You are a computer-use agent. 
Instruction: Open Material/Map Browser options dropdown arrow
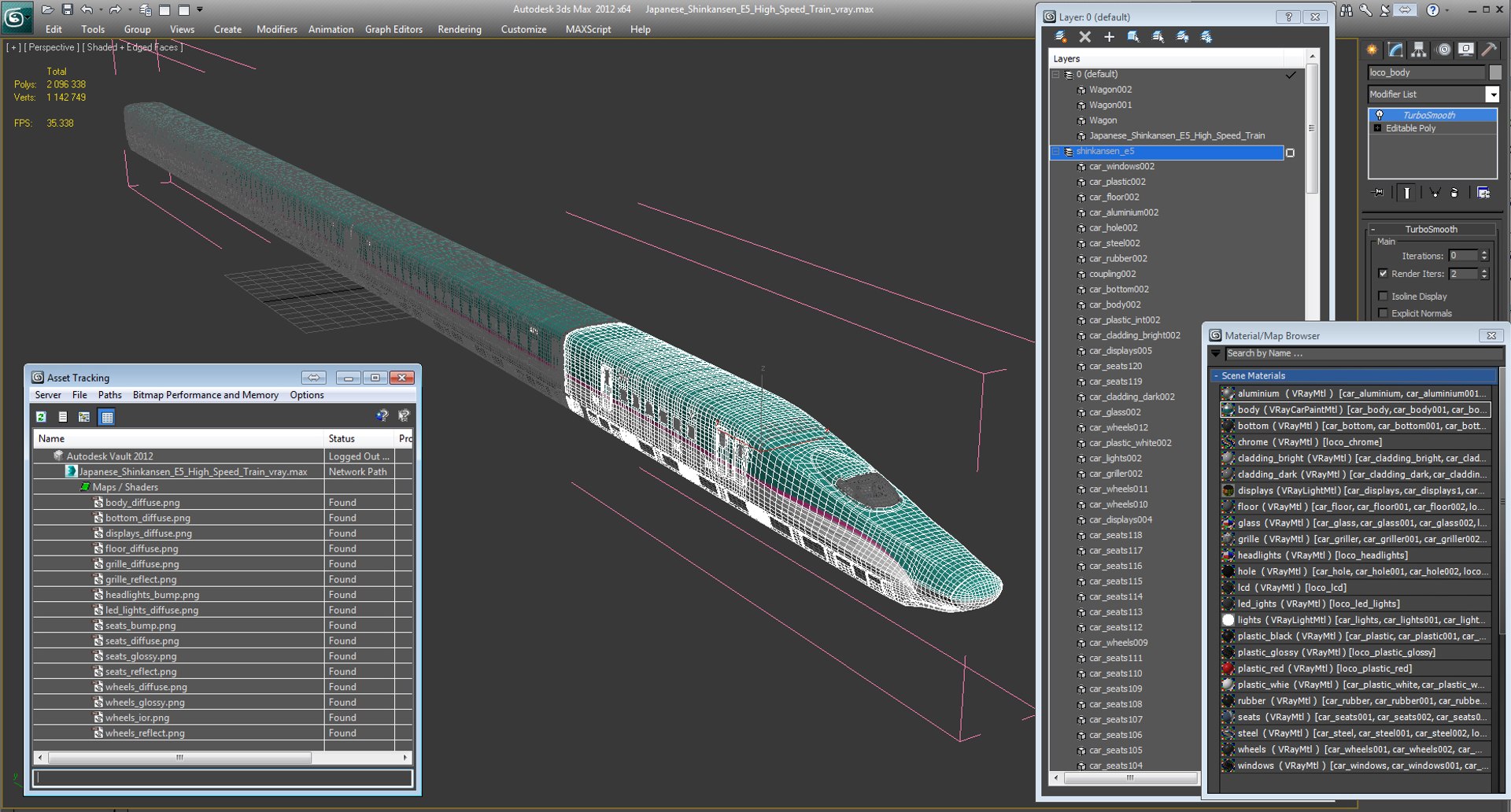pyautogui.click(x=1216, y=354)
